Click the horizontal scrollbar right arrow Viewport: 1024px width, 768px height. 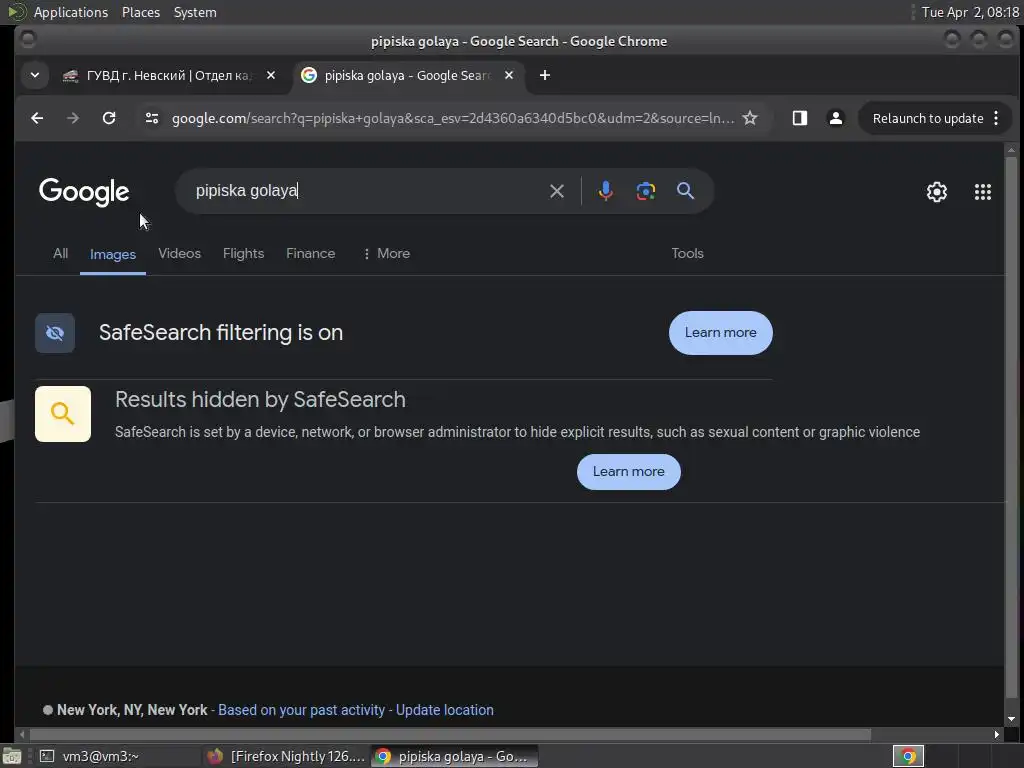(997, 734)
